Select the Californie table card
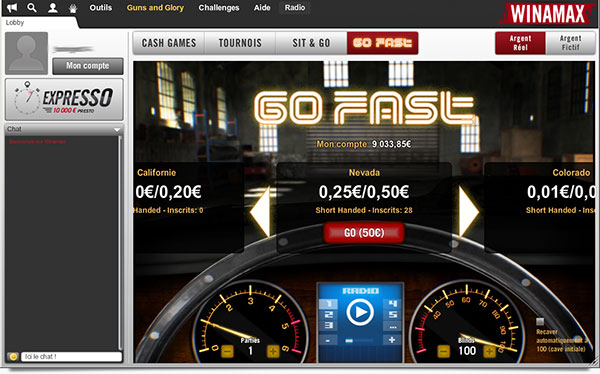Image resolution: width=600 pixels, height=374 pixels. pos(188,207)
